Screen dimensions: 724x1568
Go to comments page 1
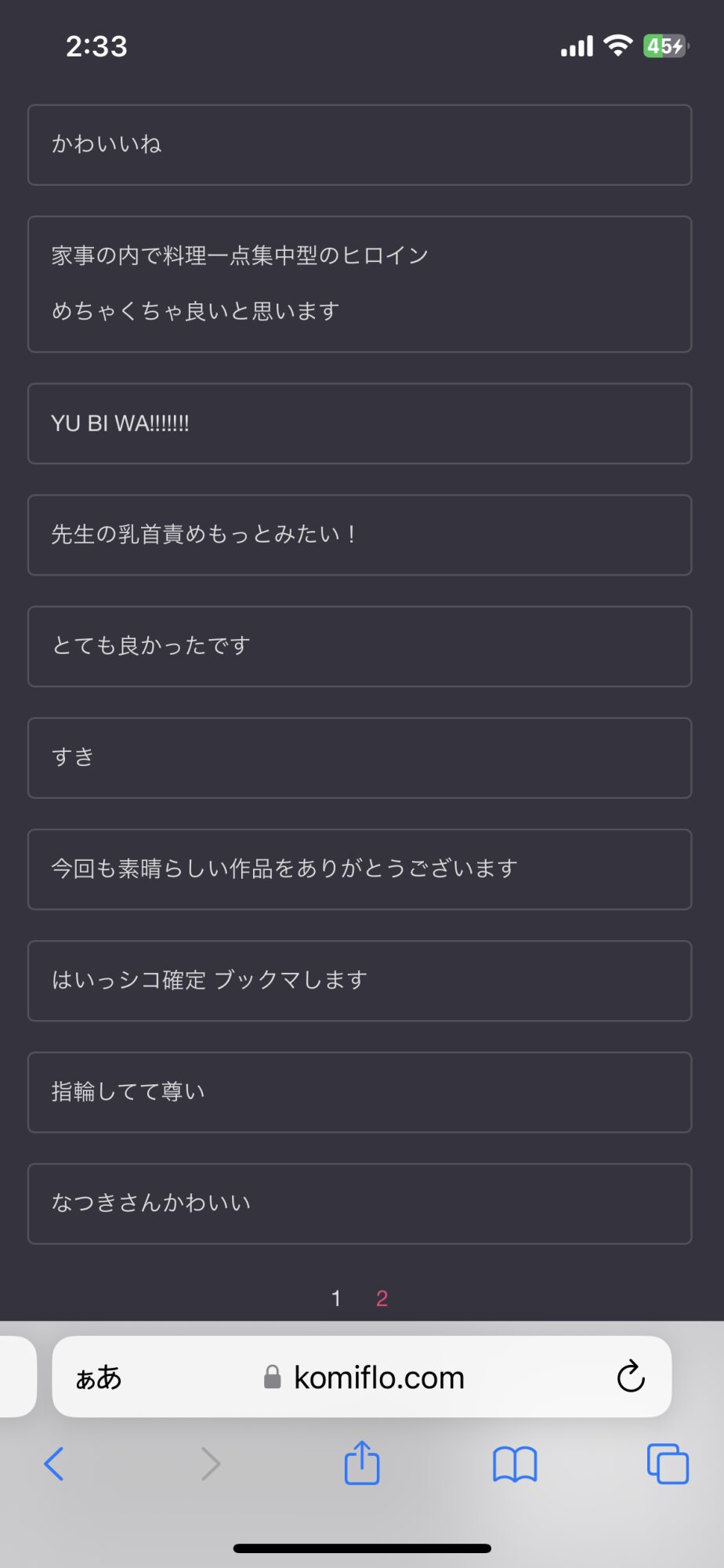point(336,1298)
